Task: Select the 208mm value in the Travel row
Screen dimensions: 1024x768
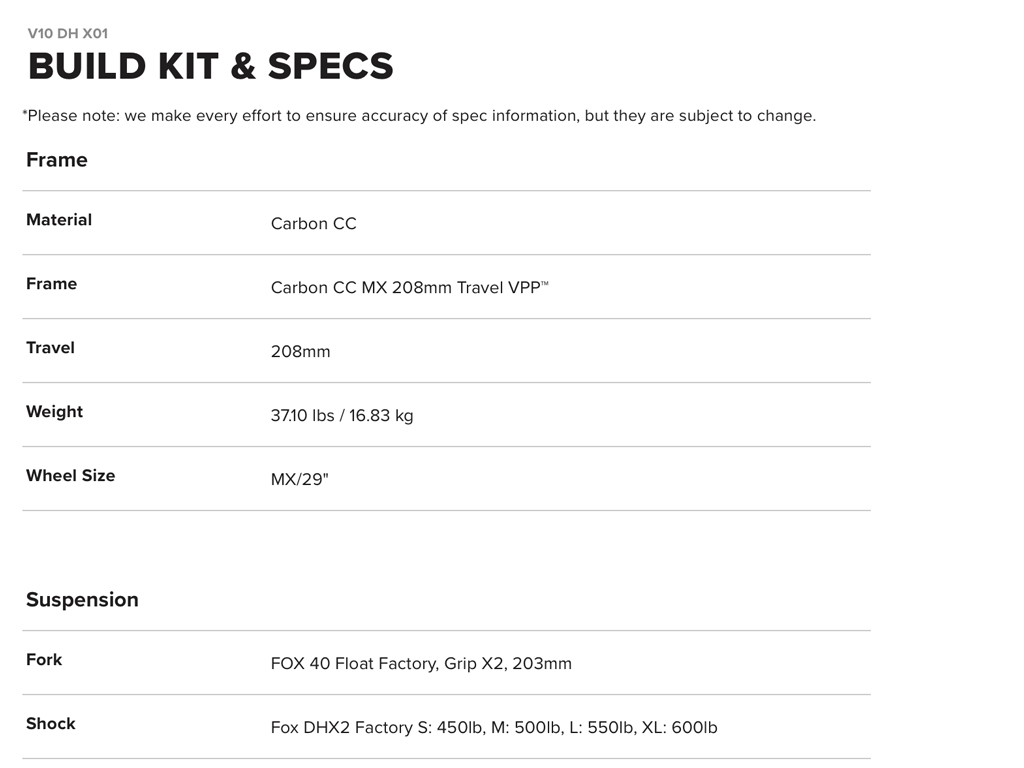Action: (x=300, y=352)
